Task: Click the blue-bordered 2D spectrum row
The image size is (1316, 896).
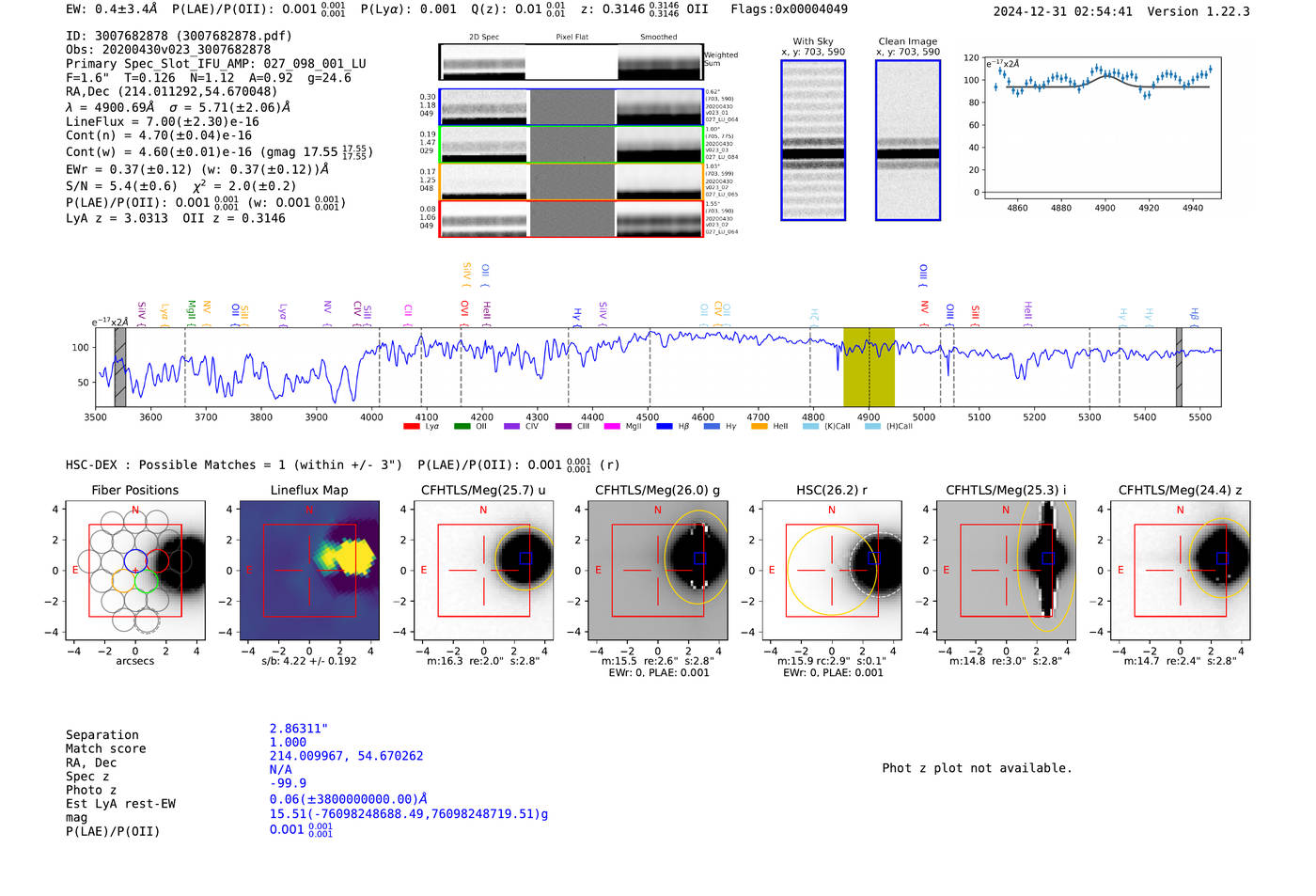Action: coord(572,107)
